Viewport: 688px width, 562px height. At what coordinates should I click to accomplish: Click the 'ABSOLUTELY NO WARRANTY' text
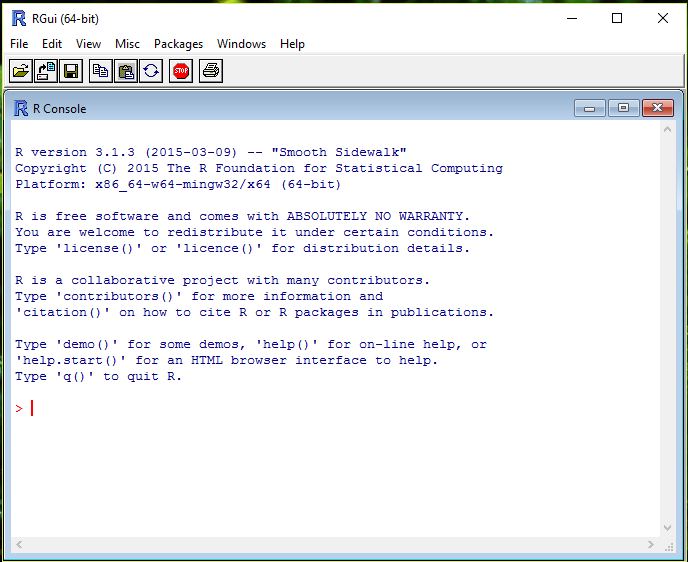[375, 216]
